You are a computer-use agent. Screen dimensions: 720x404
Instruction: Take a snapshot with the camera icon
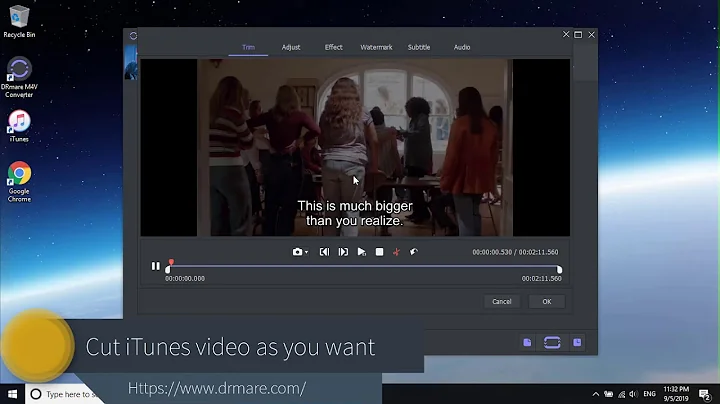tap(298, 252)
